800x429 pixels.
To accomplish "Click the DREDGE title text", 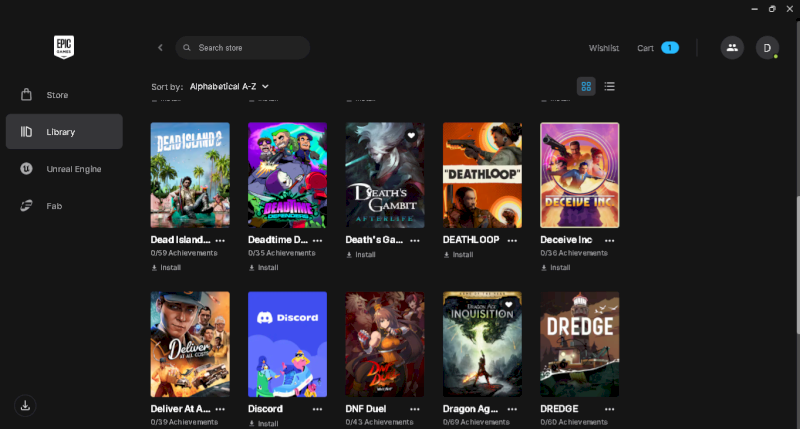I will pos(559,409).
